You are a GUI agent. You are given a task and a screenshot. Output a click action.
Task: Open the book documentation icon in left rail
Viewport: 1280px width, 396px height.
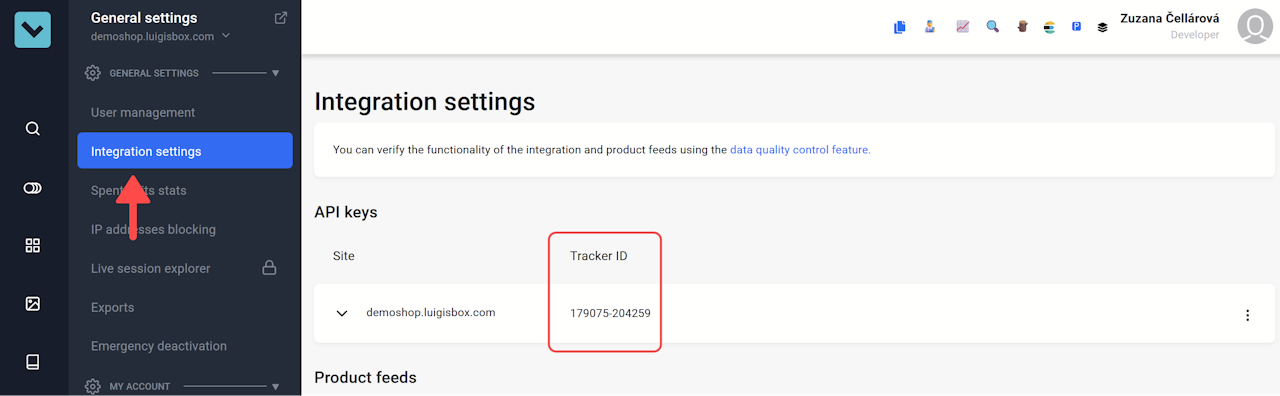pyautogui.click(x=33, y=362)
